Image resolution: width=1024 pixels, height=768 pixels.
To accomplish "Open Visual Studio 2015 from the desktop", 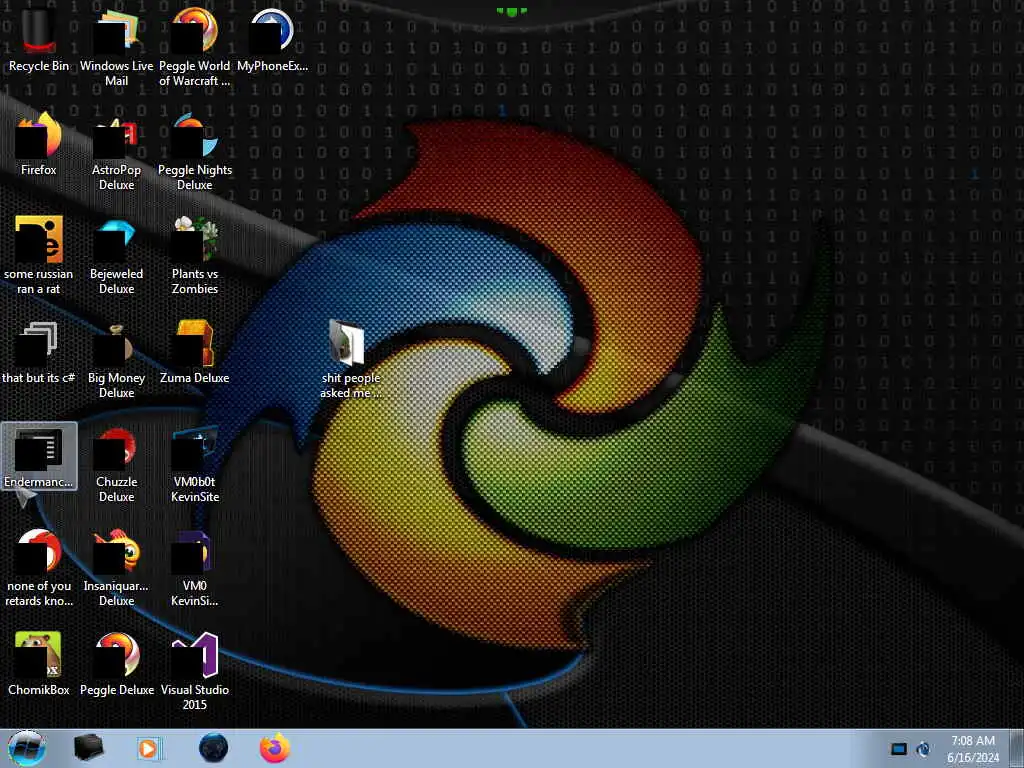I will pyautogui.click(x=195, y=671).
